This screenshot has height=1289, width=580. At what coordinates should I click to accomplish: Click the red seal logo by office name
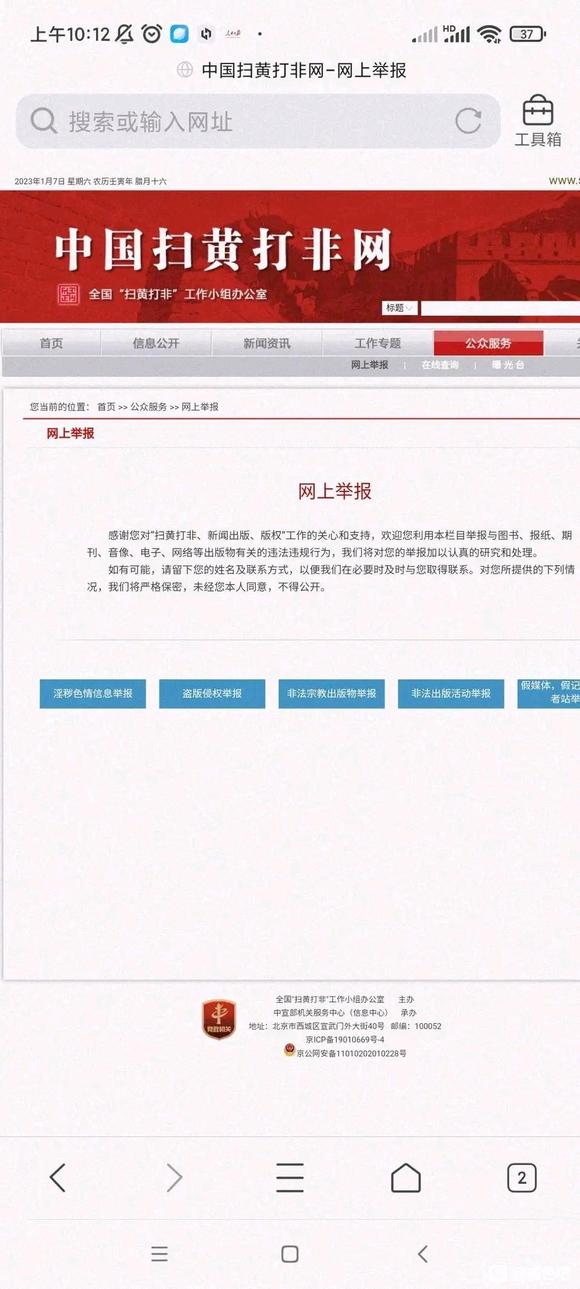[x=68, y=294]
